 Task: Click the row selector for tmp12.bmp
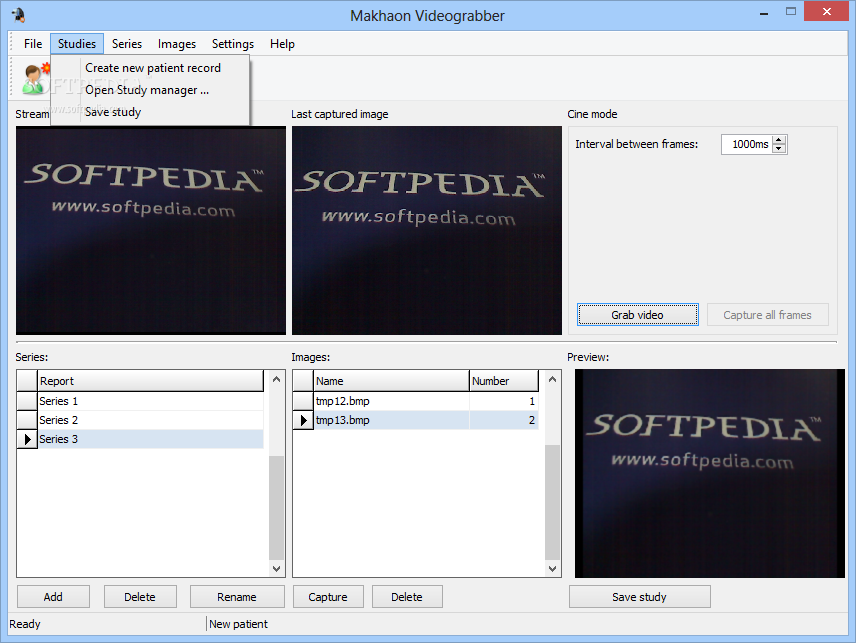[x=304, y=401]
